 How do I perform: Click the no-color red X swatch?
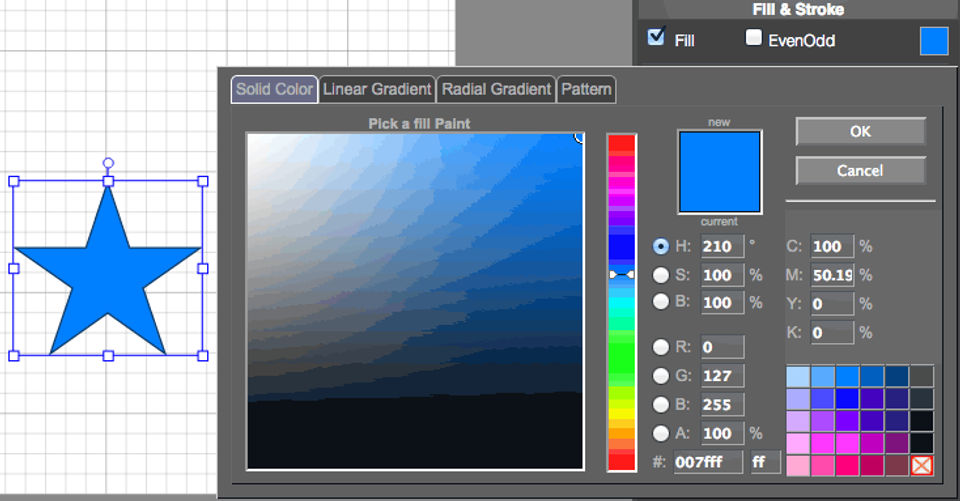pyautogui.click(x=921, y=465)
